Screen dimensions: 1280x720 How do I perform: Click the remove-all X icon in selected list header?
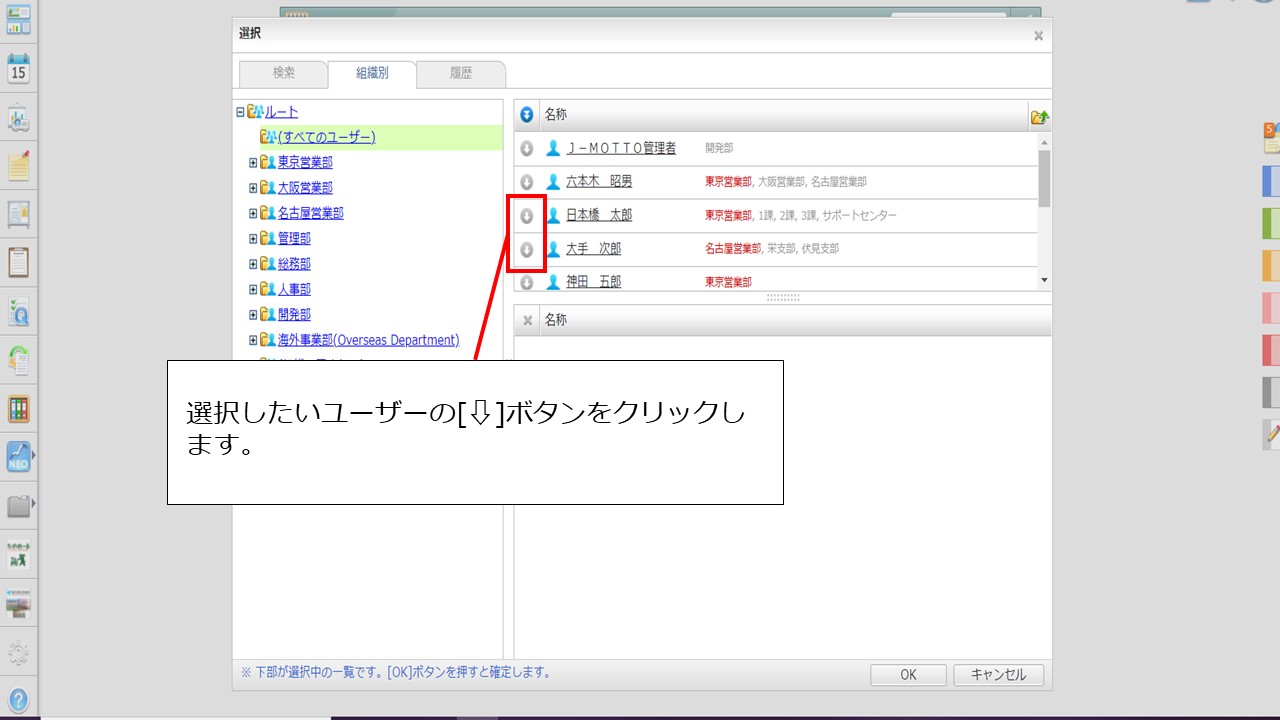[x=527, y=321]
